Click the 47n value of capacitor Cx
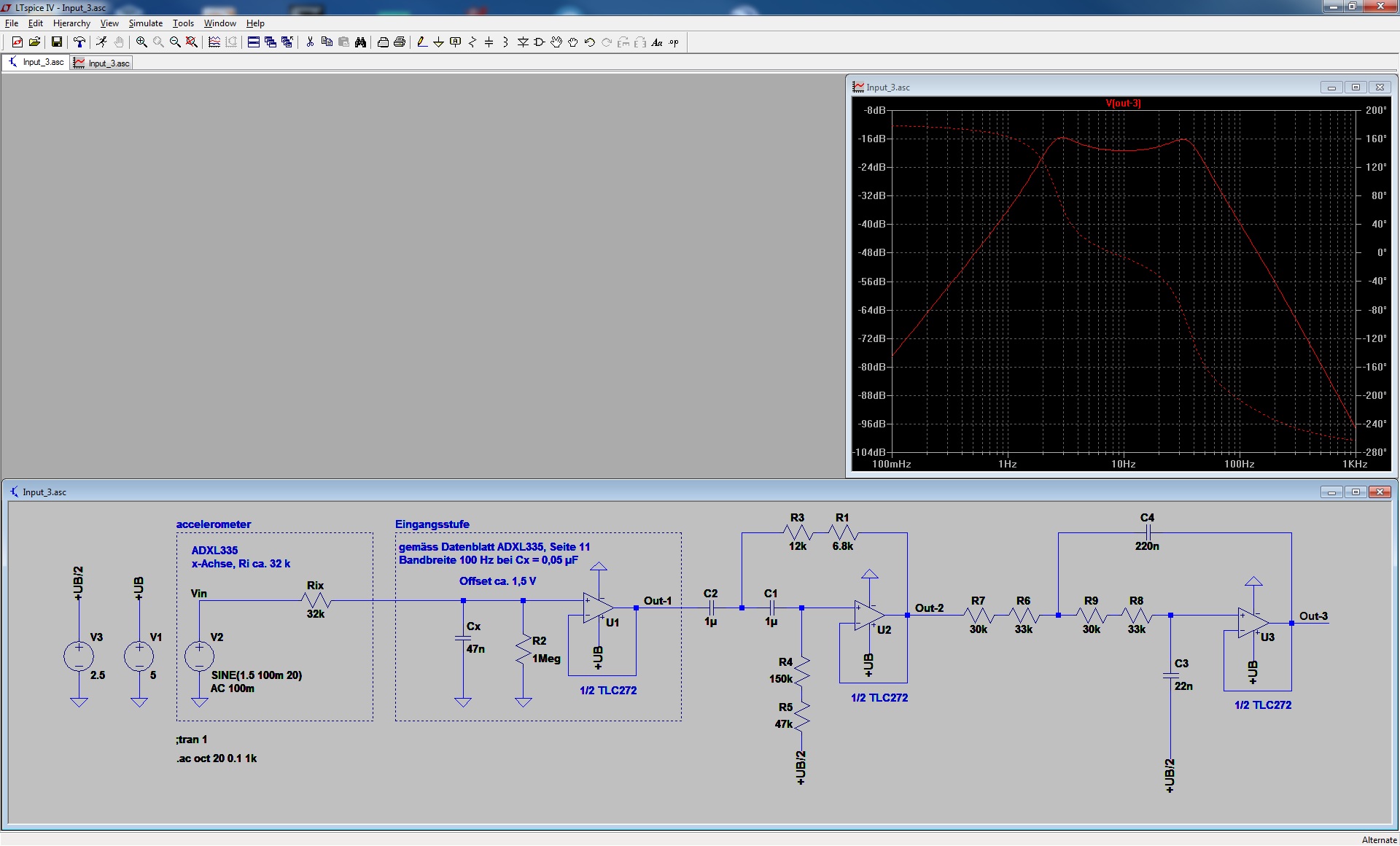Screen dimensions: 1400x846 click(475, 649)
